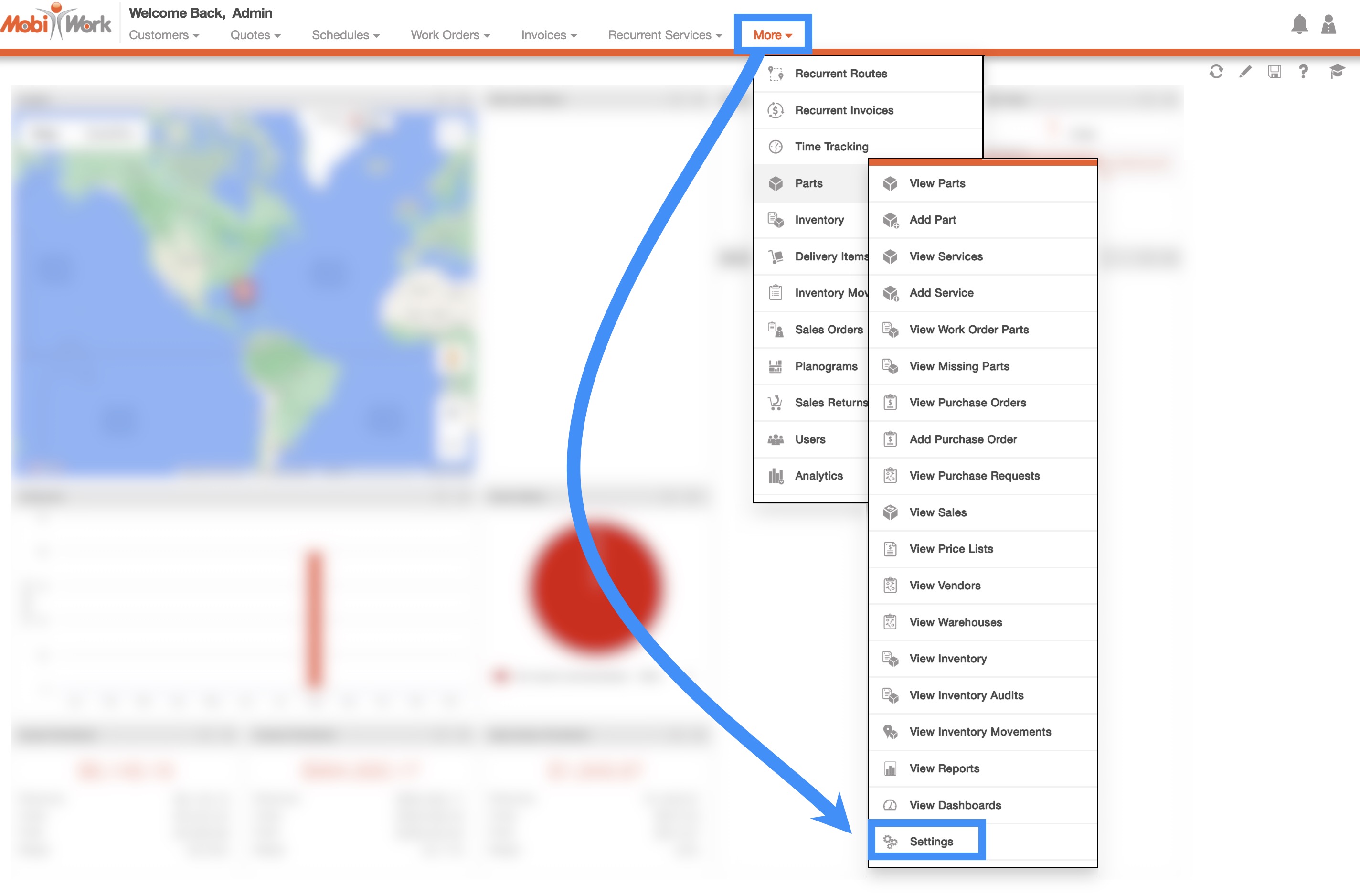Choose View Purchase Orders submenu item
This screenshot has width=1360, height=896.
(x=967, y=403)
